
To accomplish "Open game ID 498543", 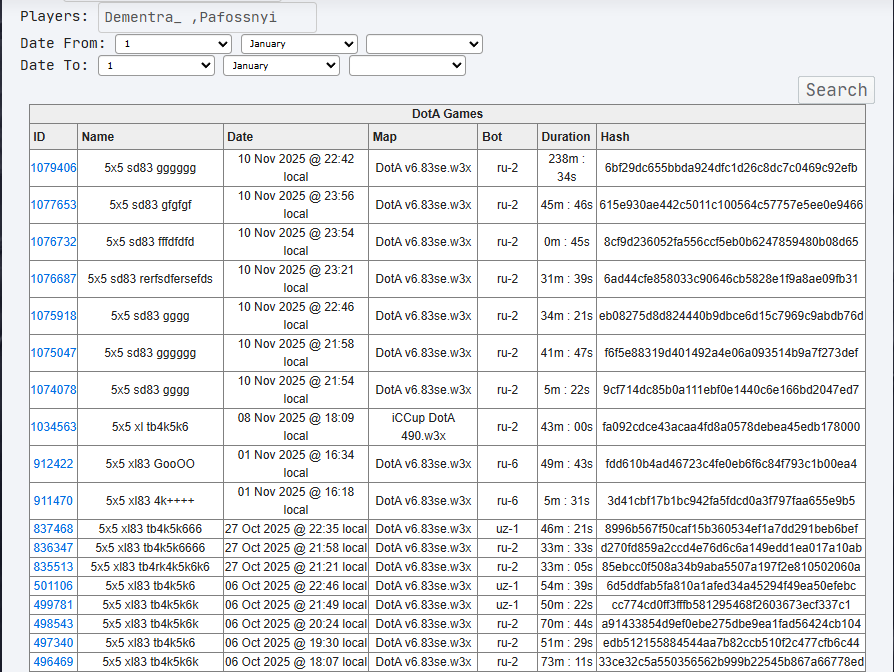I will [x=54, y=624].
